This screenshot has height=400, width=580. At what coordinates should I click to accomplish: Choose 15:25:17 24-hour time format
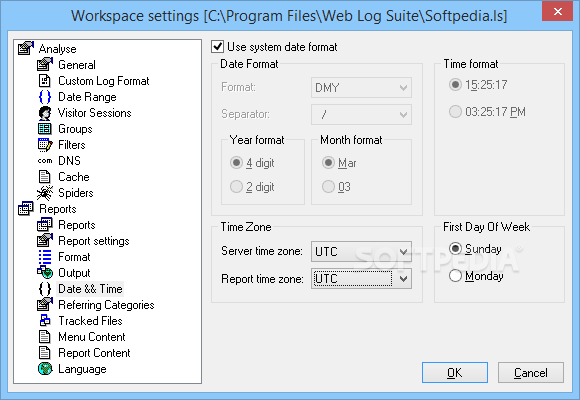pos(455,85)
